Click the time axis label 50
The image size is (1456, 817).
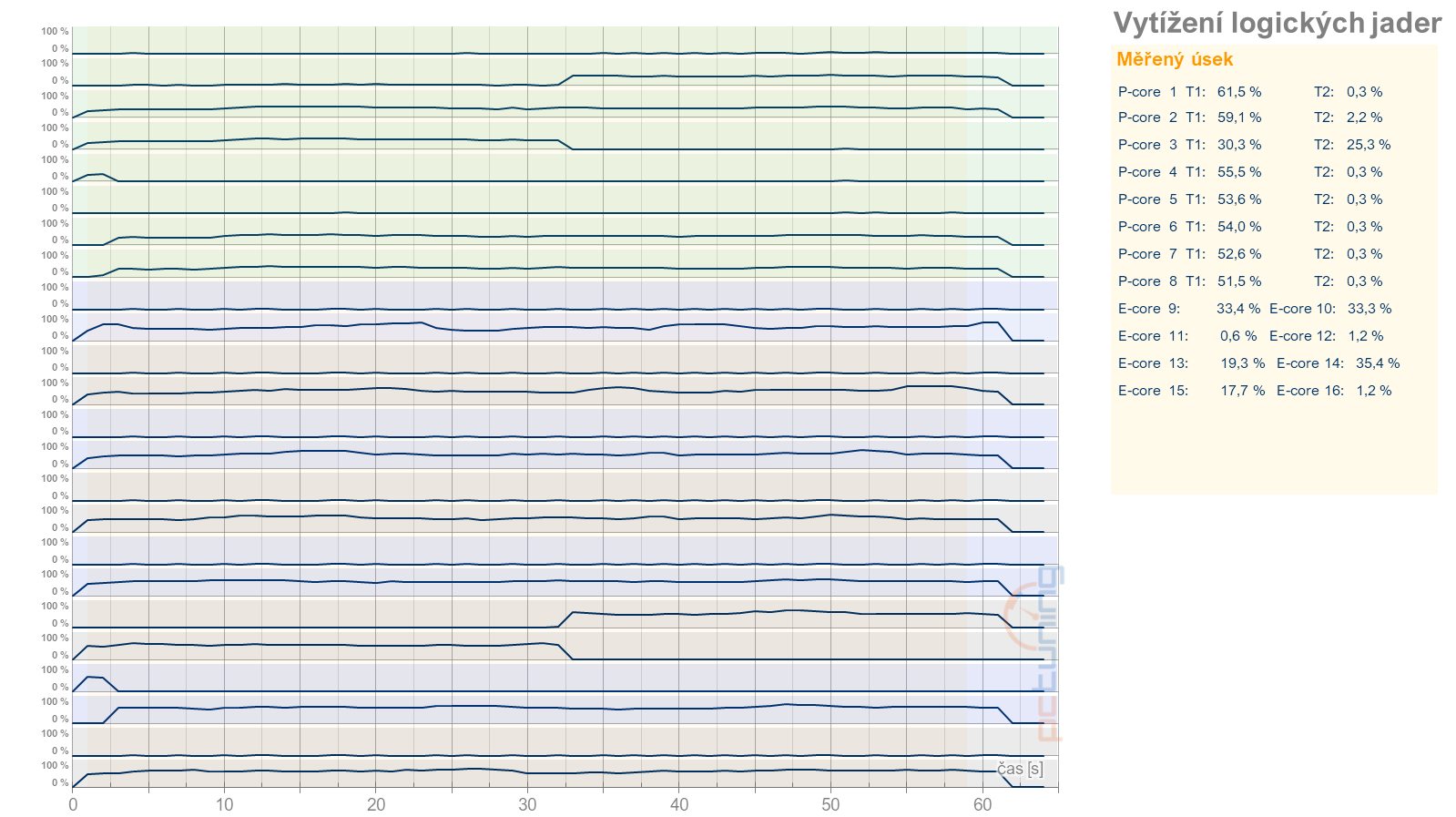click(x=830, y=804)
